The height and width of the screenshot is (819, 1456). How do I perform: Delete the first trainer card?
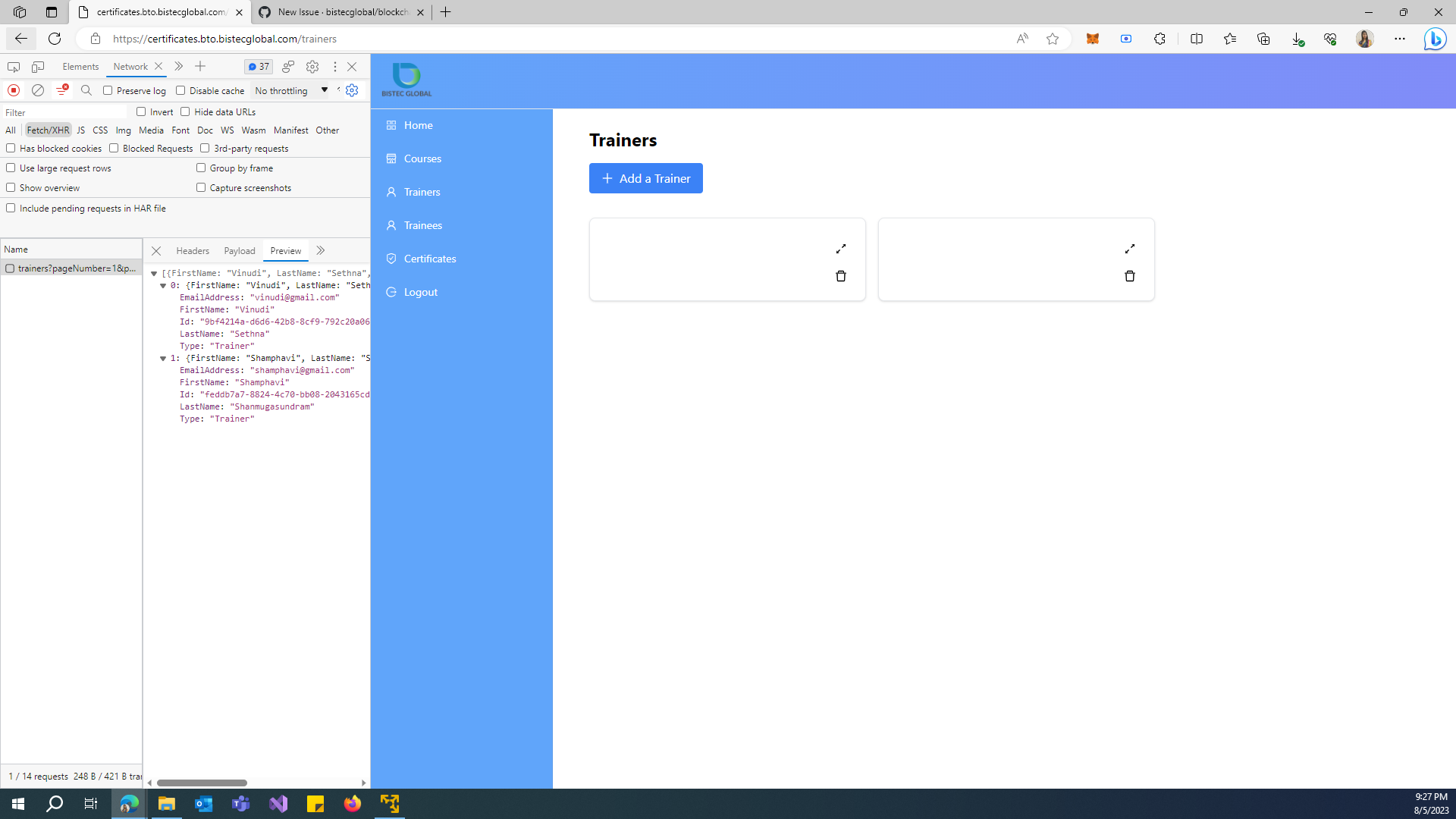[840, 276]
